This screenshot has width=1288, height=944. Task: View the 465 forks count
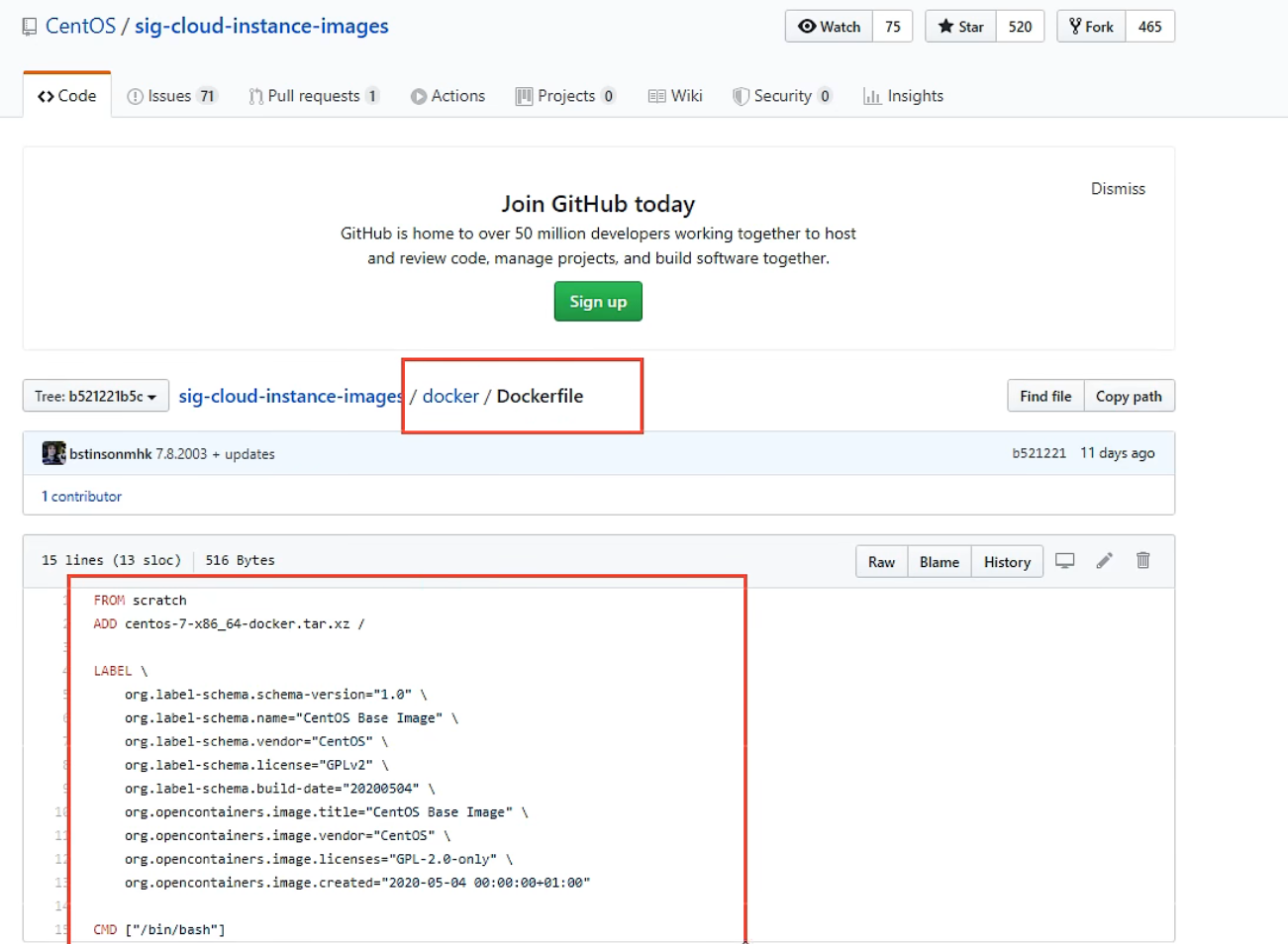pyautogui.click(x=1150, y=27)
